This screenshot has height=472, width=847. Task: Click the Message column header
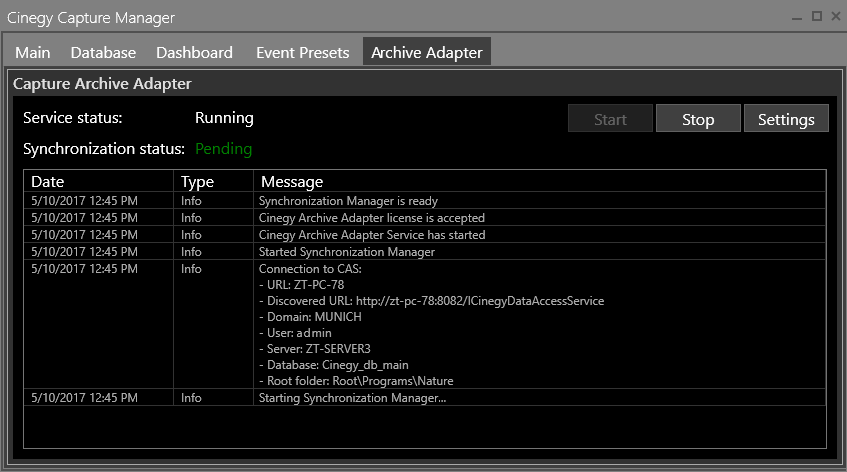coord(540,181)
